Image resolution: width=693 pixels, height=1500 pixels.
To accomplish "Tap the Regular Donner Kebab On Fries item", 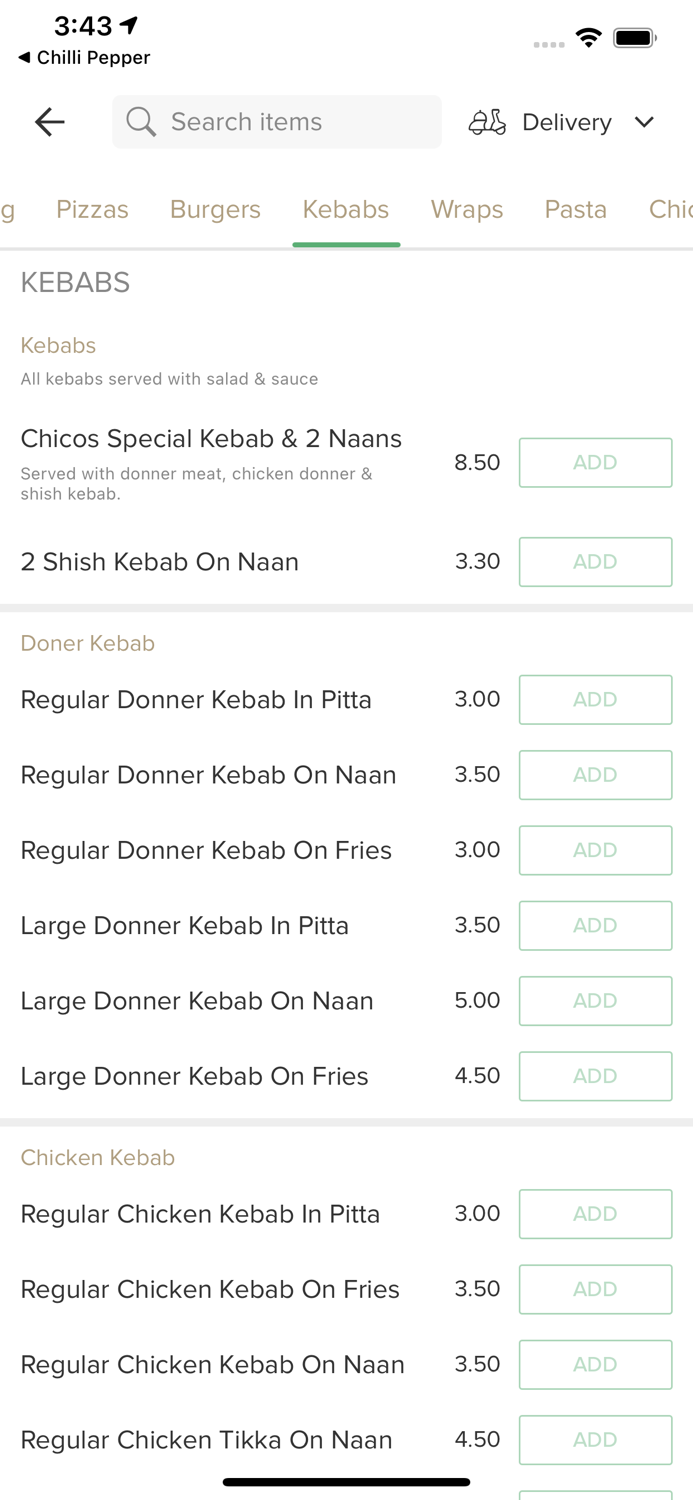I will [206, 850].
